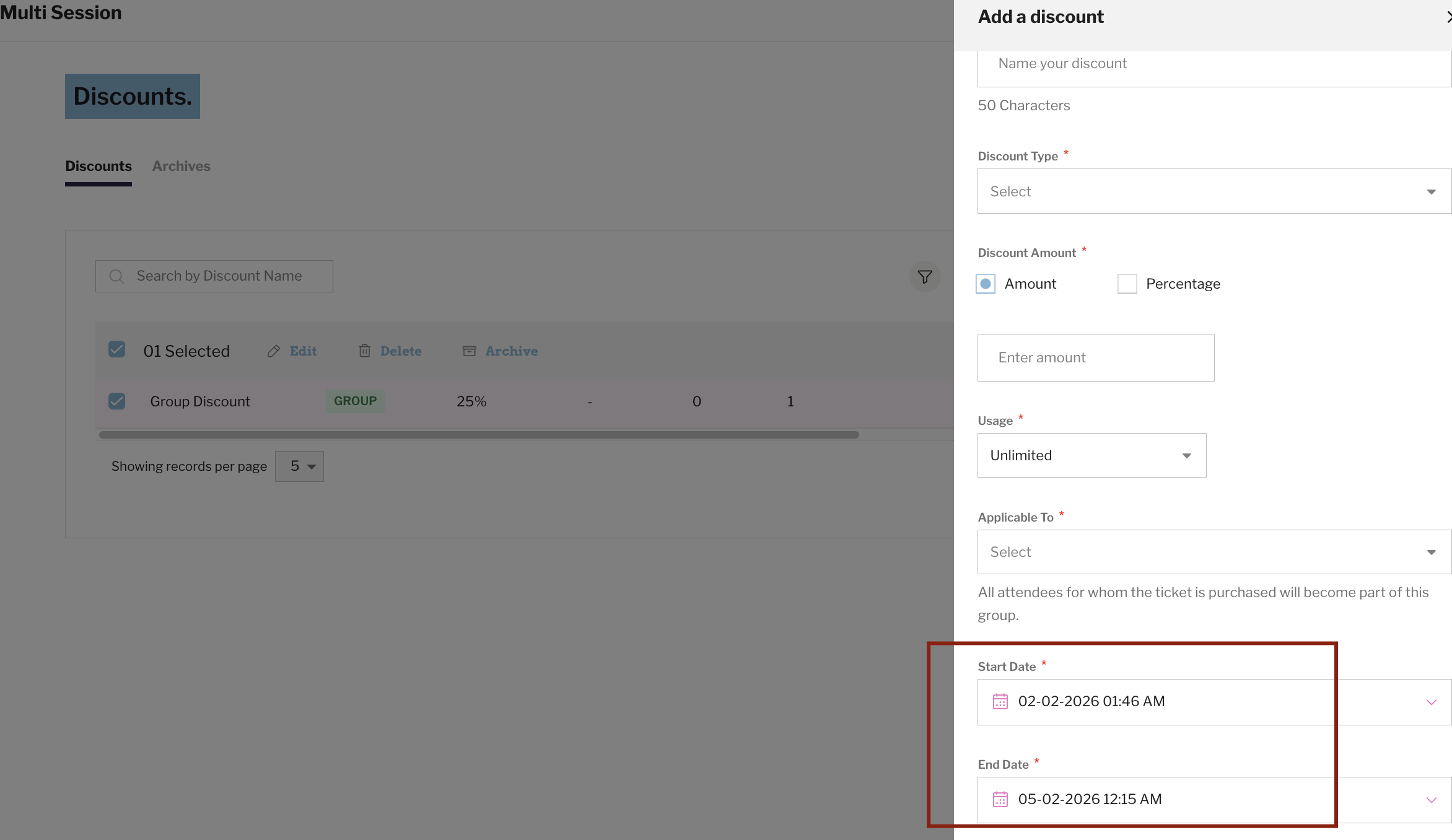The width and height of the screenshot is (1452, 840).
Task: Click the Delete trash icon
Action: click(x=365, y=351)
